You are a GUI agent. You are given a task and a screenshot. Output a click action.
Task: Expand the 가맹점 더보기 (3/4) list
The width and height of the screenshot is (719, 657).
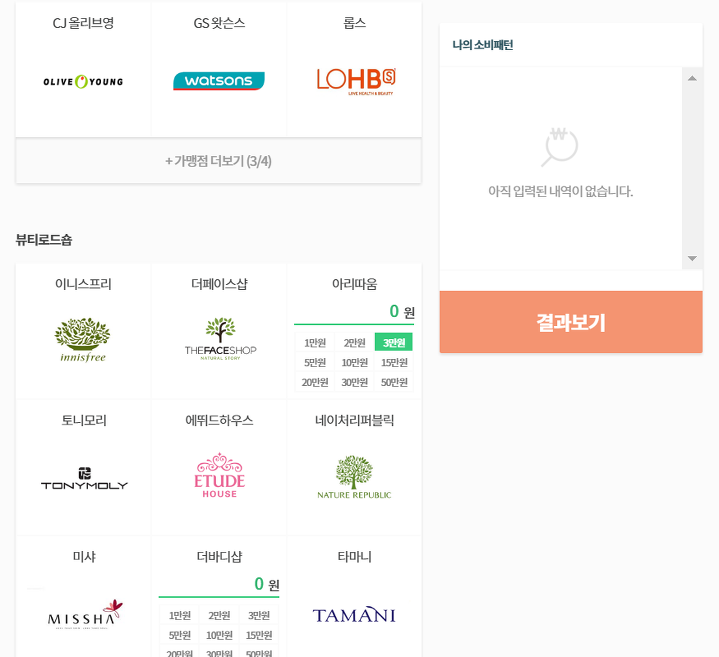218,161
